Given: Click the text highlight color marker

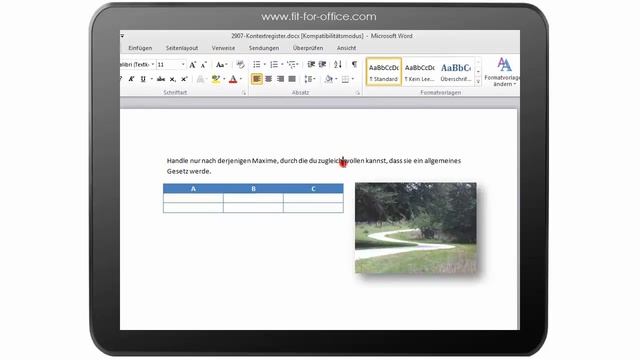Looking at the screenshot, I should click(x=216, y=79).
